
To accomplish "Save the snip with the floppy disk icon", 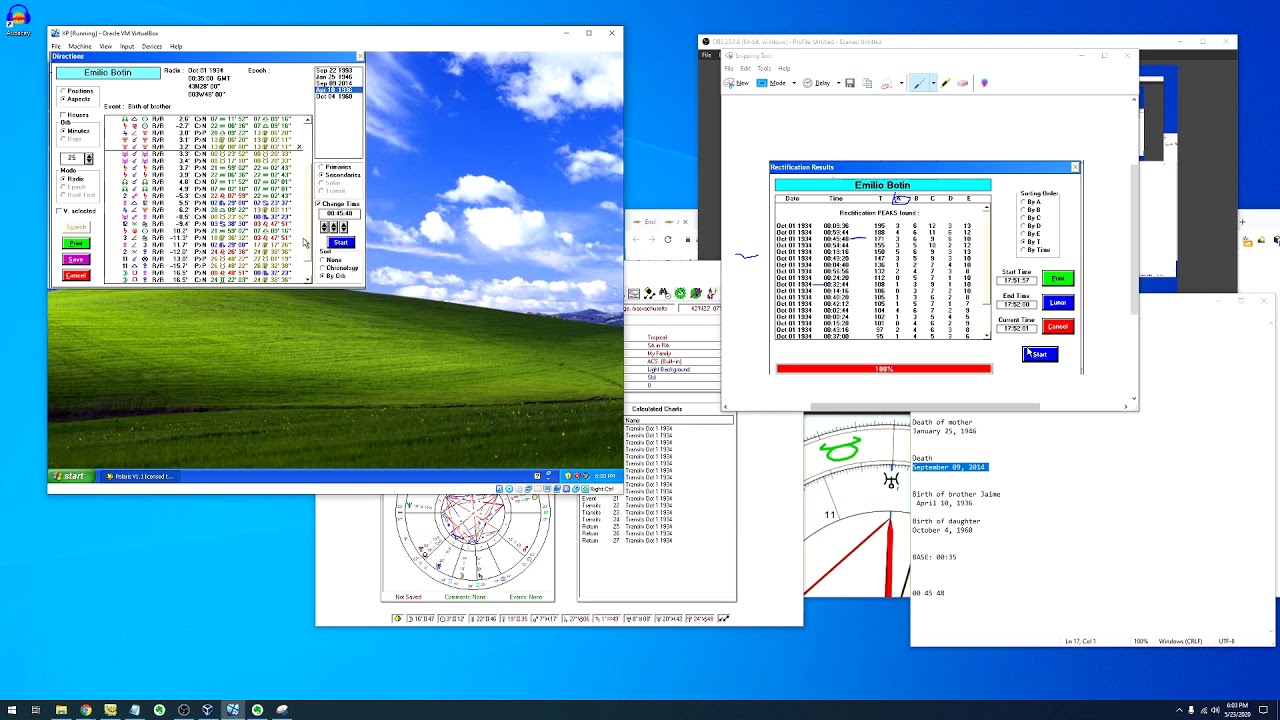I will [x=850, y=83].
